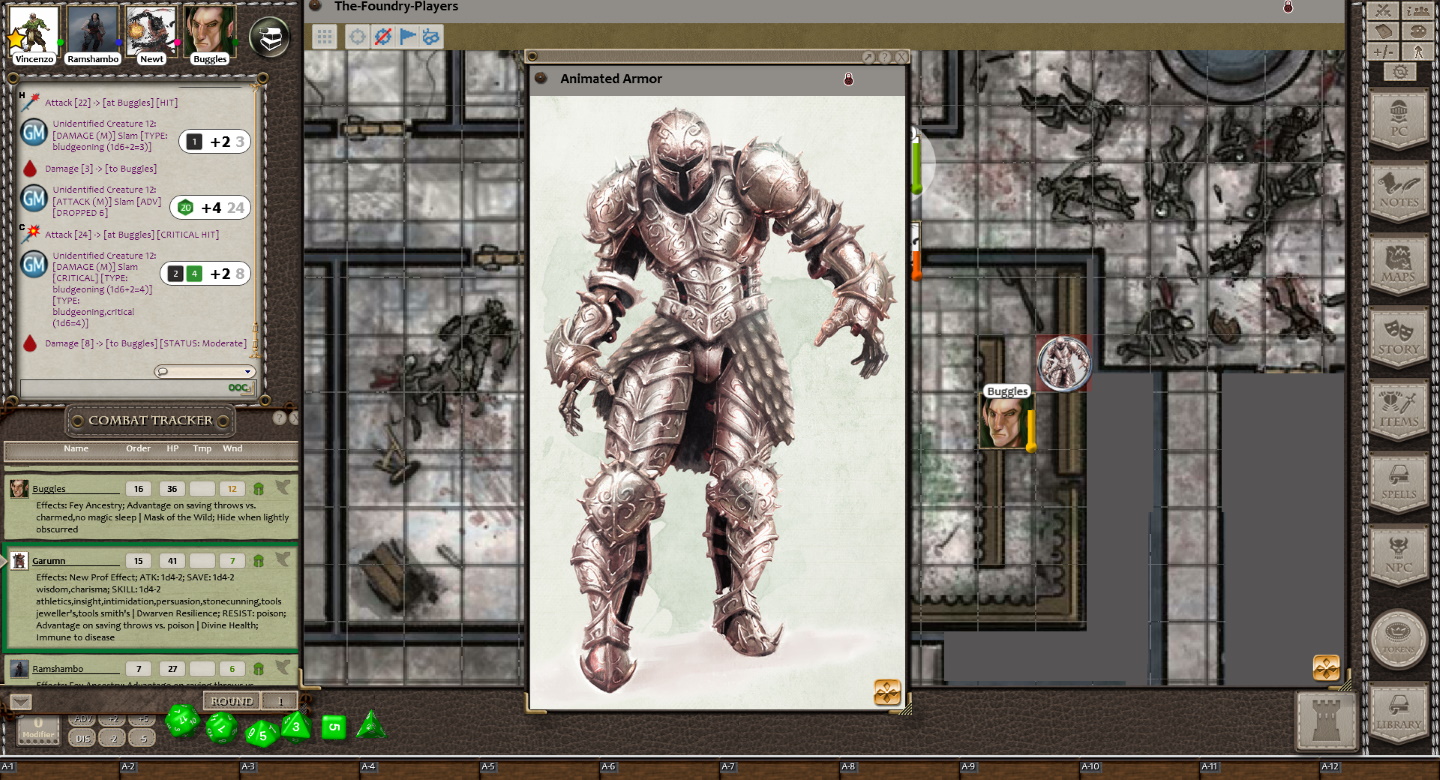Open the effects figure tool icon
1440x780 pixels.
click(x=1417, y=51)
